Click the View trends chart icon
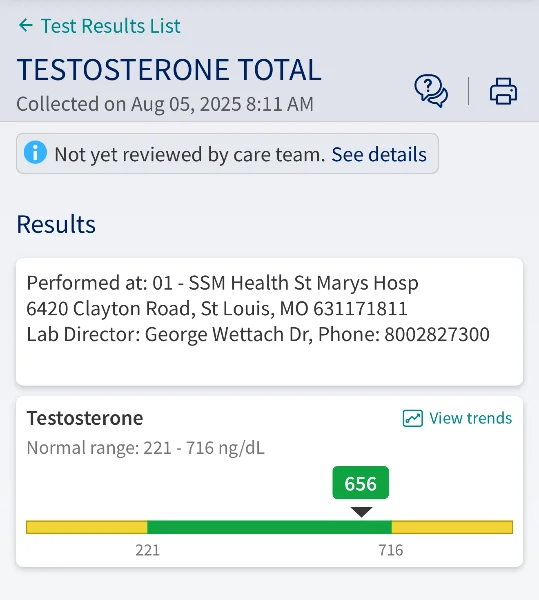This screenshot has width=539, height=600. coord(413,418)
